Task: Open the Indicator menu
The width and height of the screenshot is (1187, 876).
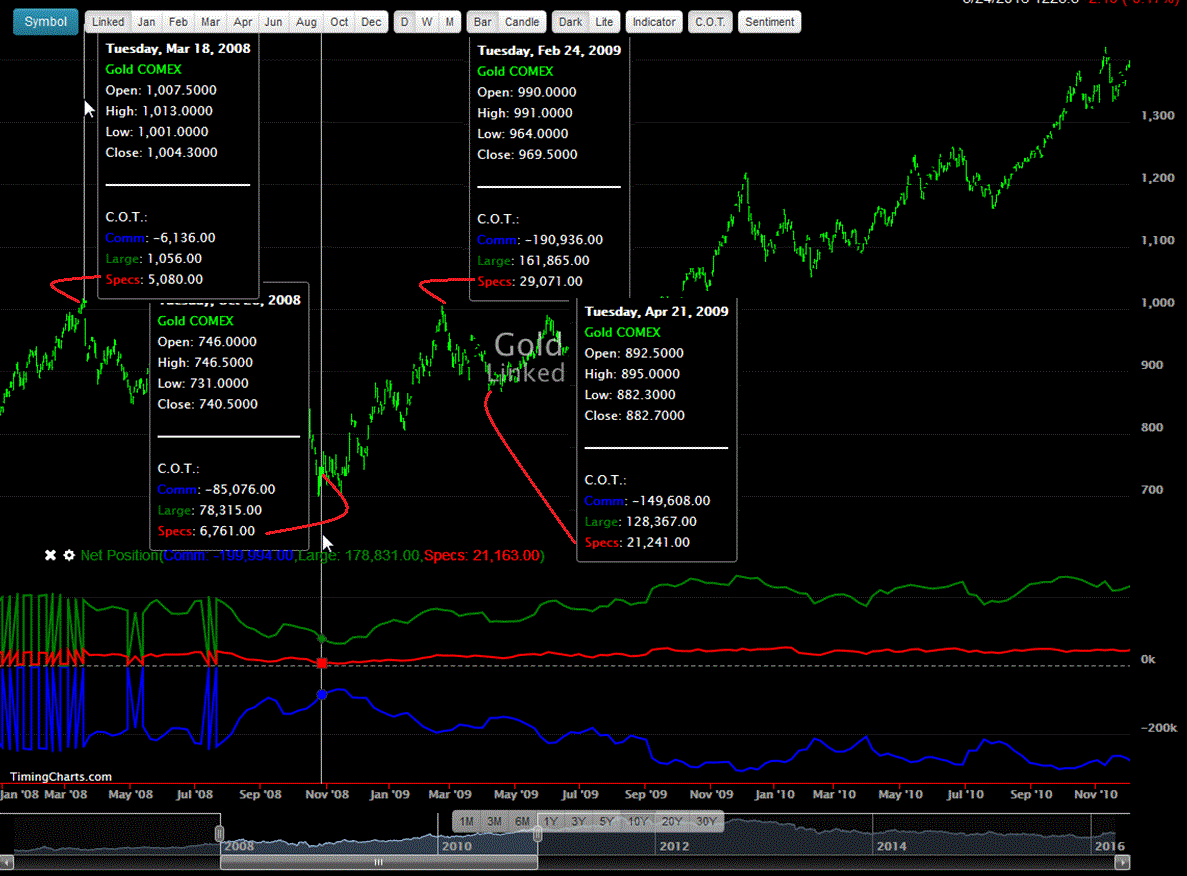Action: [654, 22]
